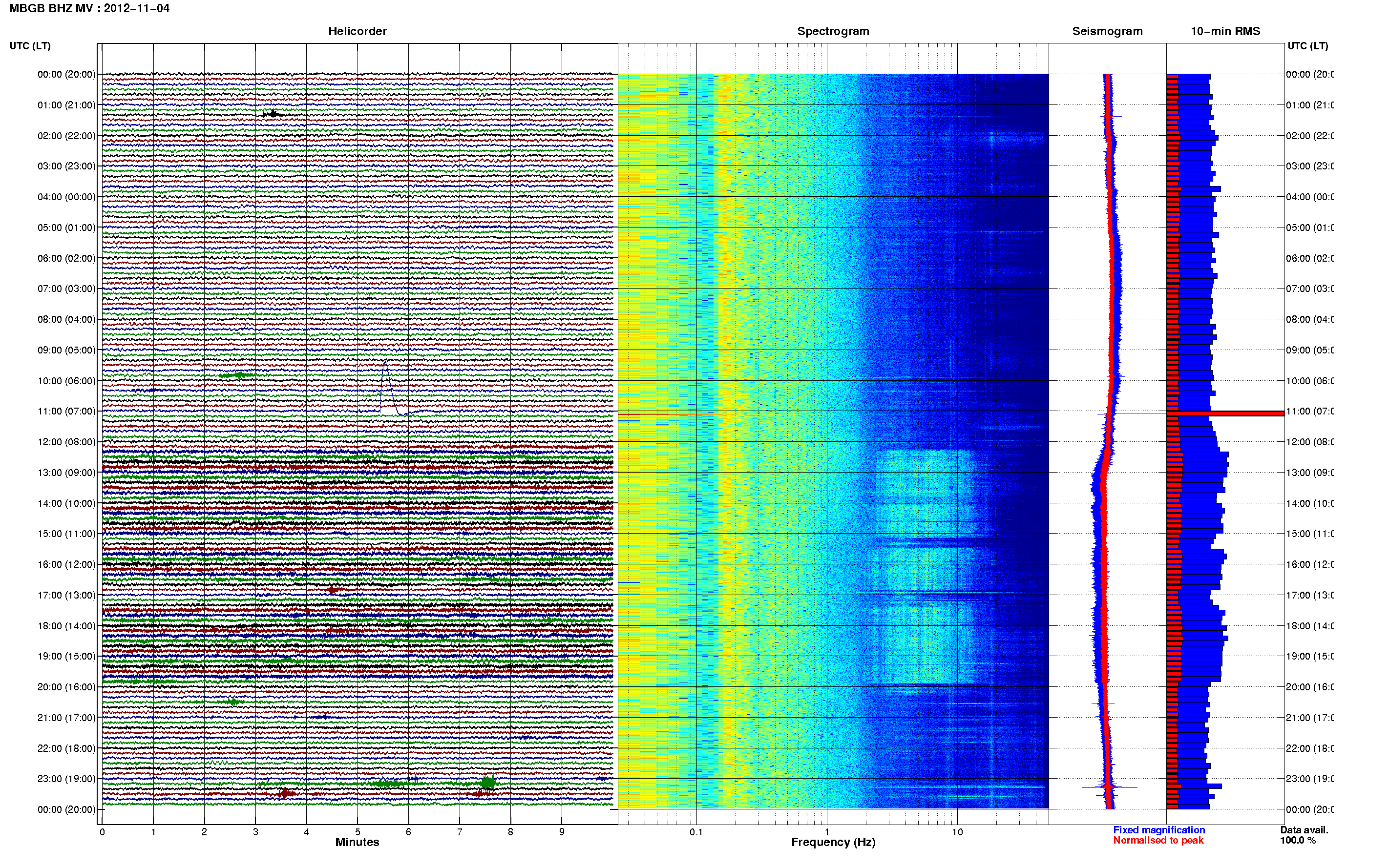Click the 'Helicorder' panel heading
This screenshot has width=1389, height=868.
[357, 31]
